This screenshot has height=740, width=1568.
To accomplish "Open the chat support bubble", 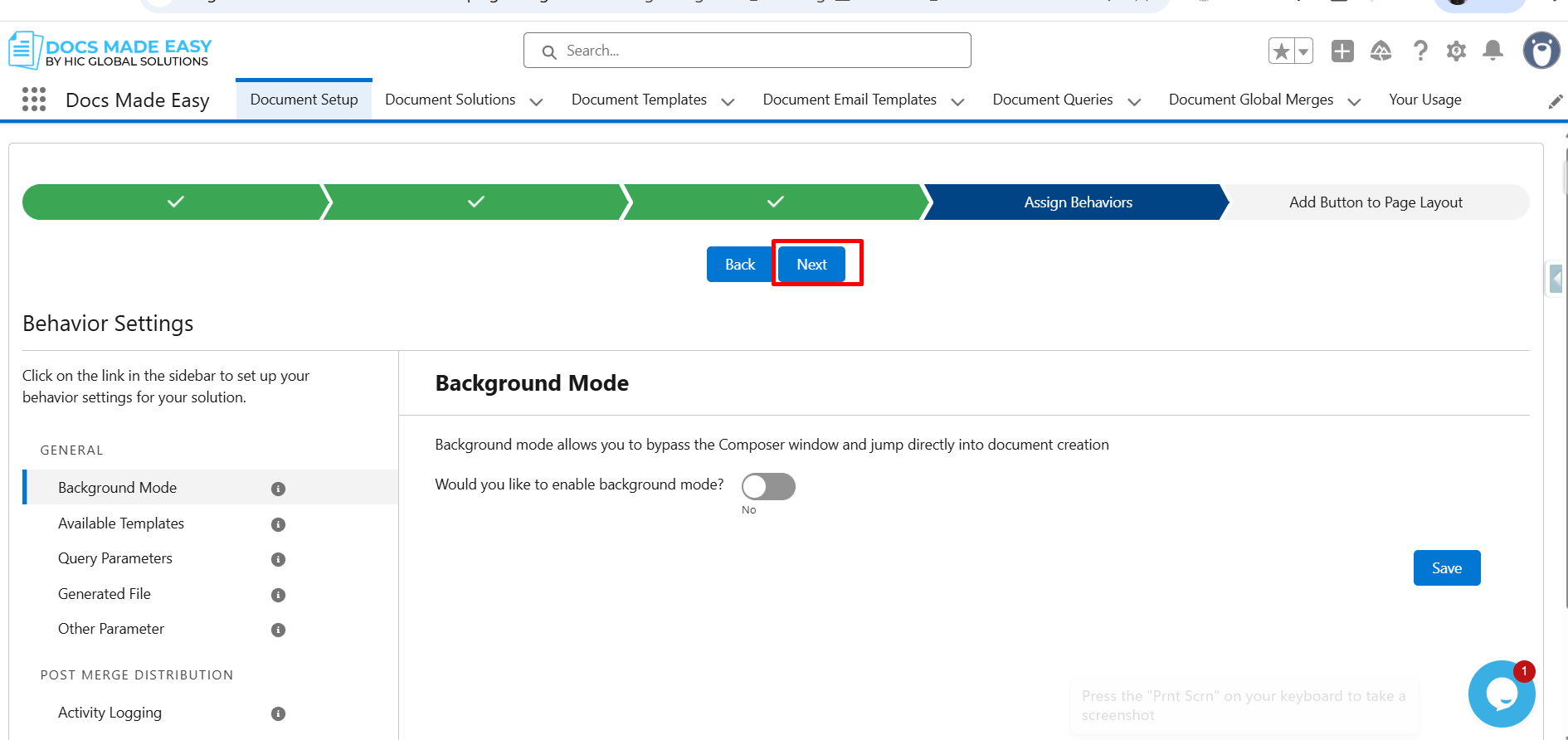I will (1501, 694).
